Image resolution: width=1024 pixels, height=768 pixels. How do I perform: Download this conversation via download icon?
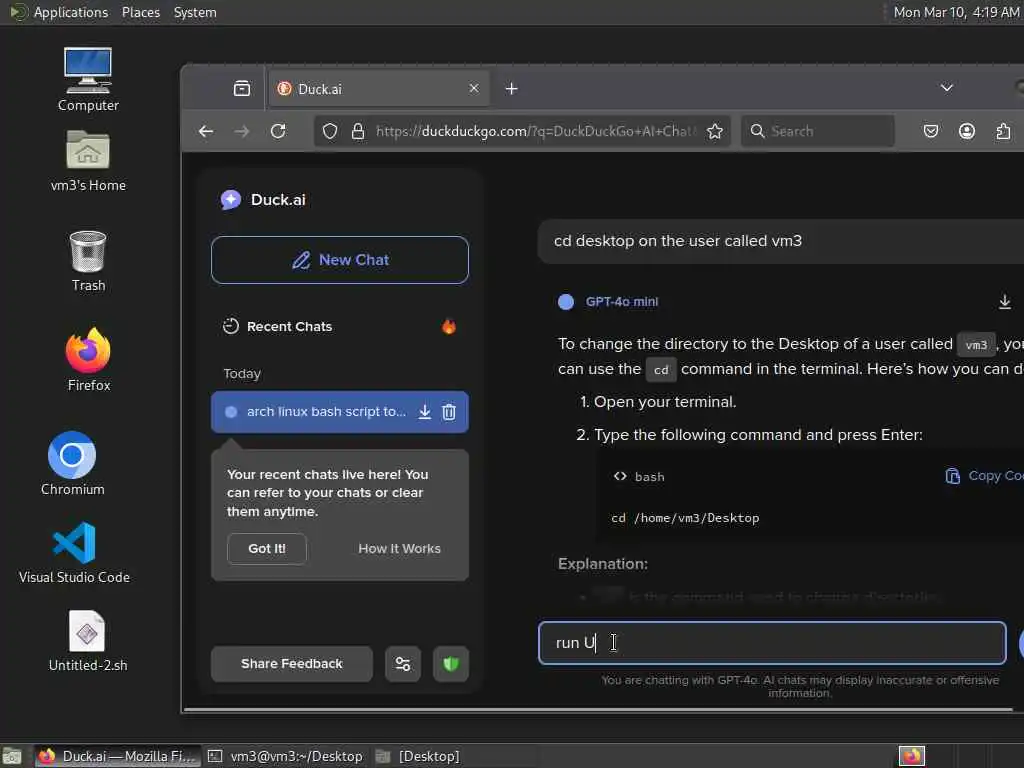click(x=1004, y=301)
